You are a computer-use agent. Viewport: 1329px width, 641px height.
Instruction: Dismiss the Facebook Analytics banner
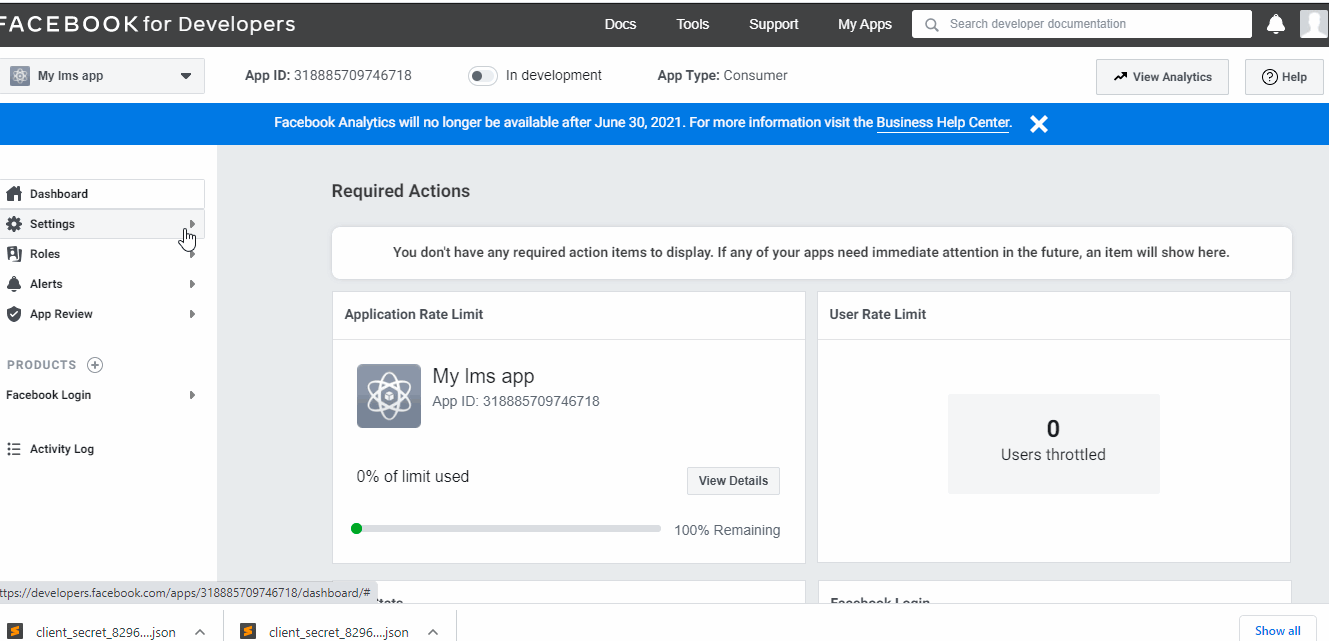pos(1039,124)
